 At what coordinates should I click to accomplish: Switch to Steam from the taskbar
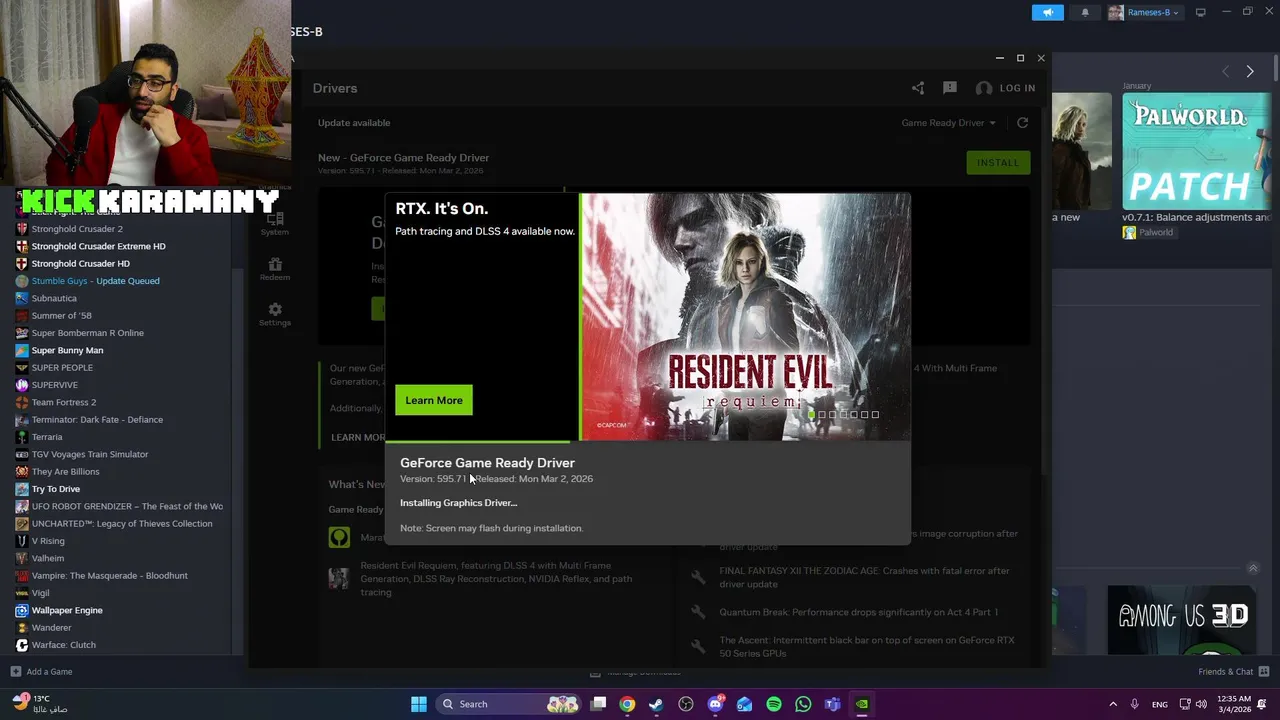tap(656, 704)
